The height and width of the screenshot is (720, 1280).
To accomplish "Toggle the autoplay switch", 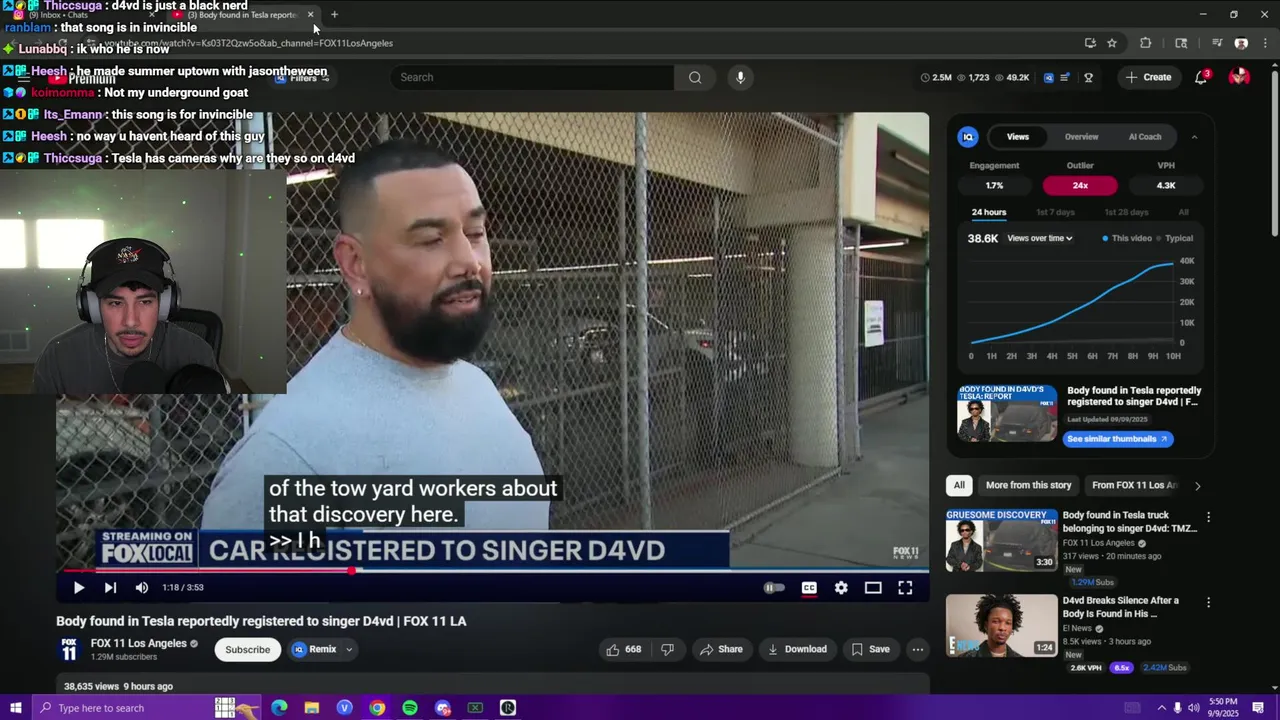I will 774,588.
